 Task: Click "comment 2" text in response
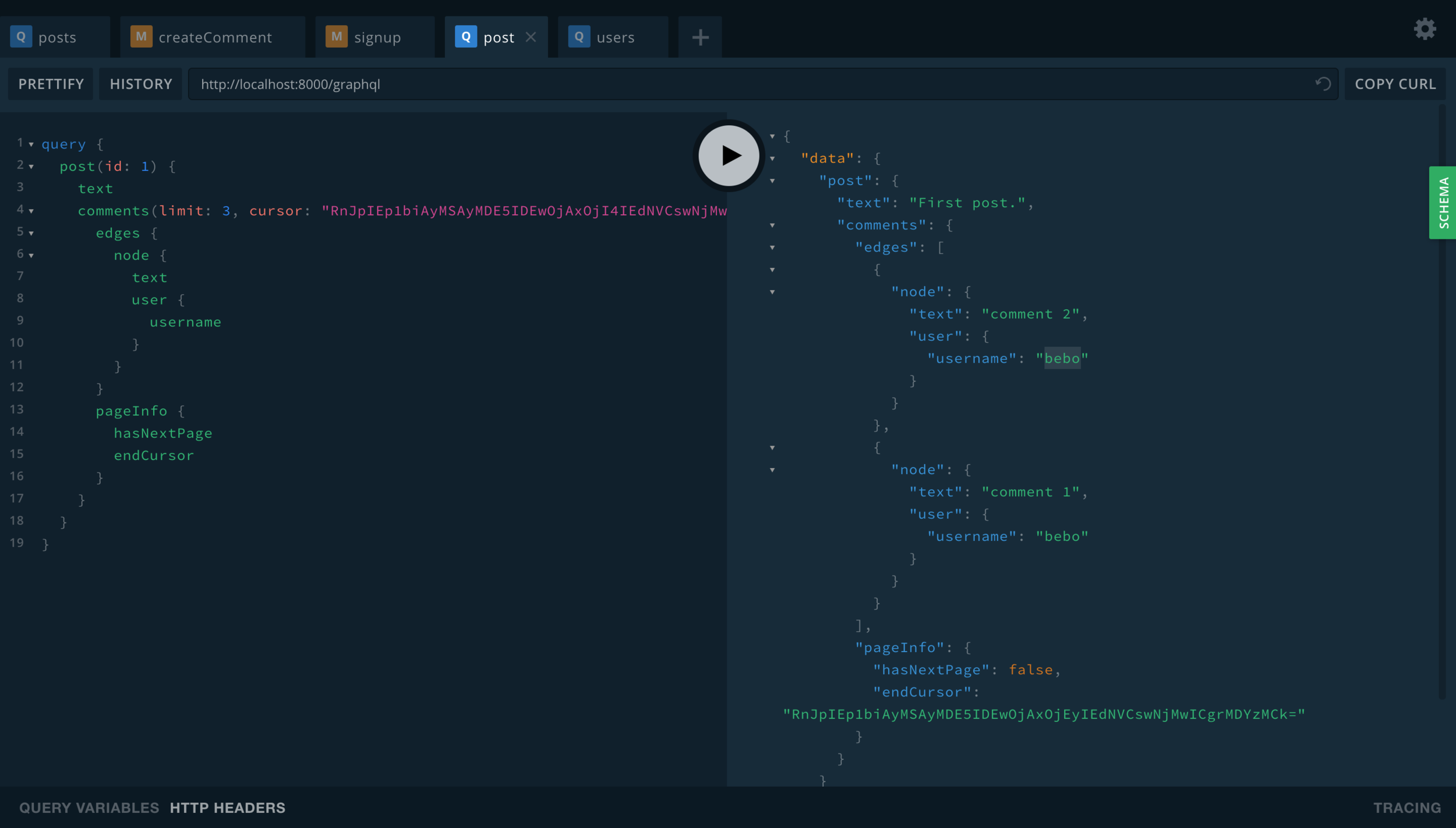(x=1030, y=314)
